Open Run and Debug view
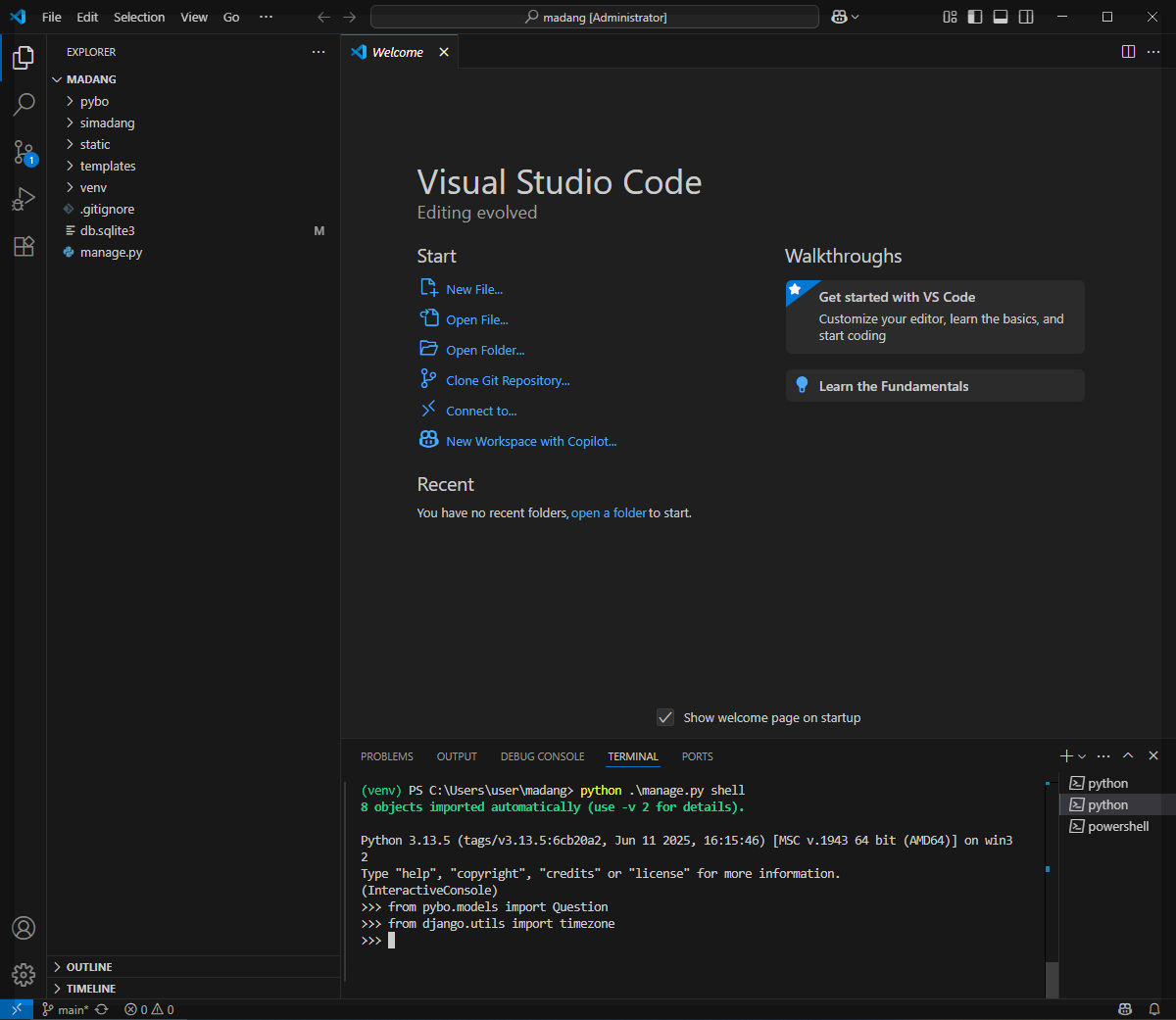Screen dimensions: 1176x1020 click(x=24, y=199)
